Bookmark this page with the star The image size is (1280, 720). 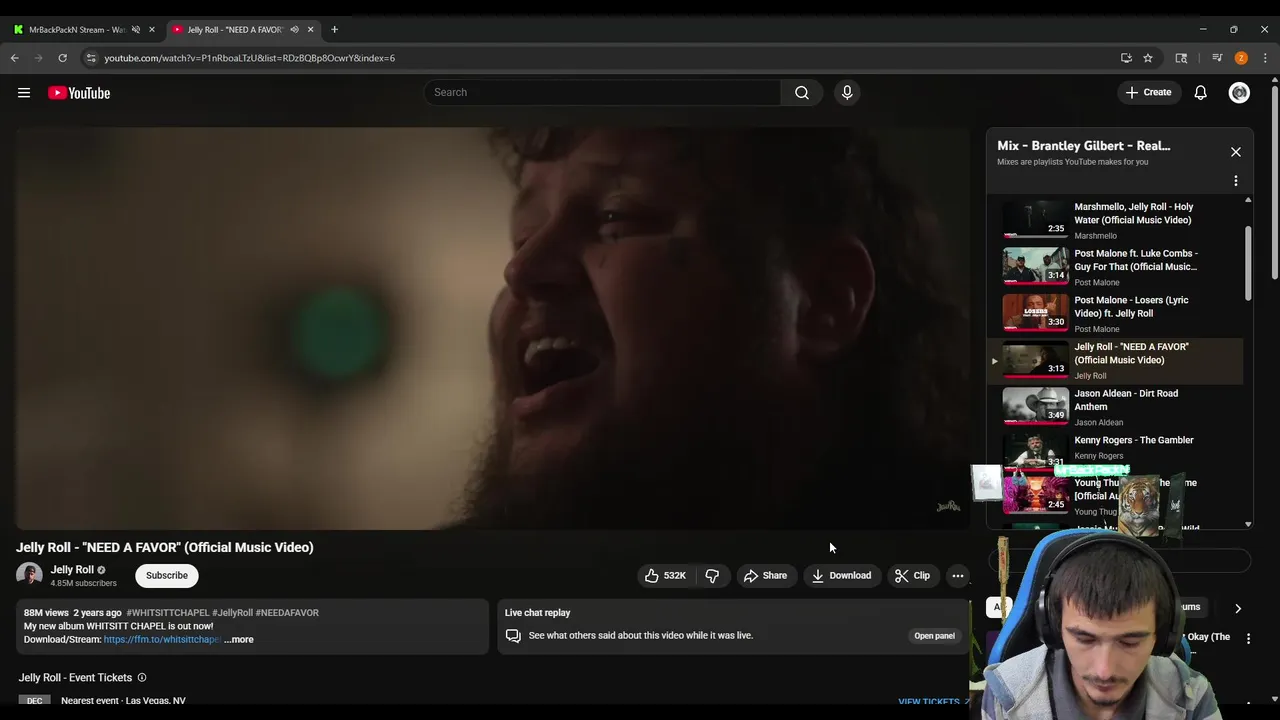point(1148,58)
